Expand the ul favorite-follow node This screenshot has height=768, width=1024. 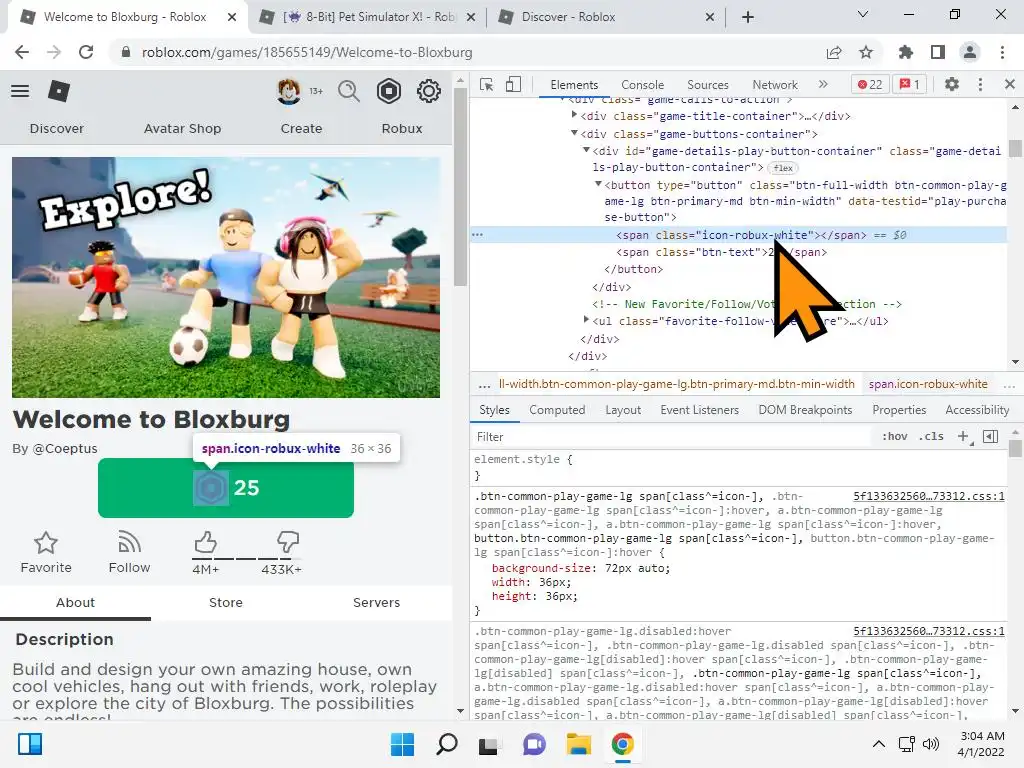[x=586, y=319]
